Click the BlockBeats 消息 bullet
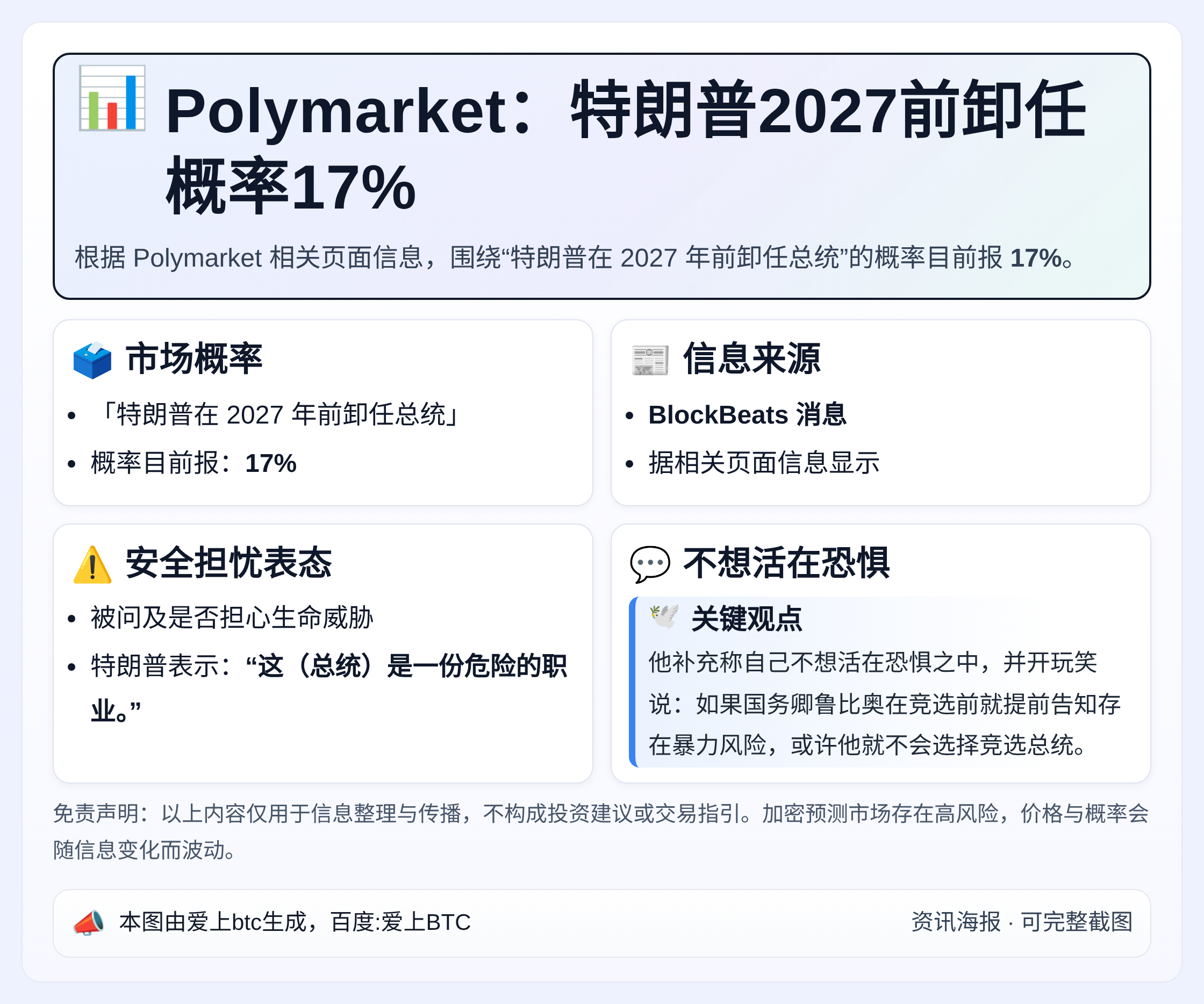Screen dimensions: 1204x1004 click(x=747, y=414)
